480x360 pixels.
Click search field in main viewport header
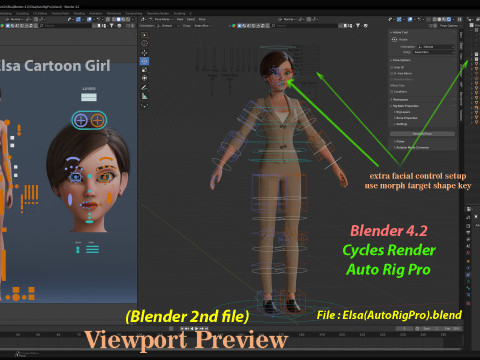[x=305, y=25]
